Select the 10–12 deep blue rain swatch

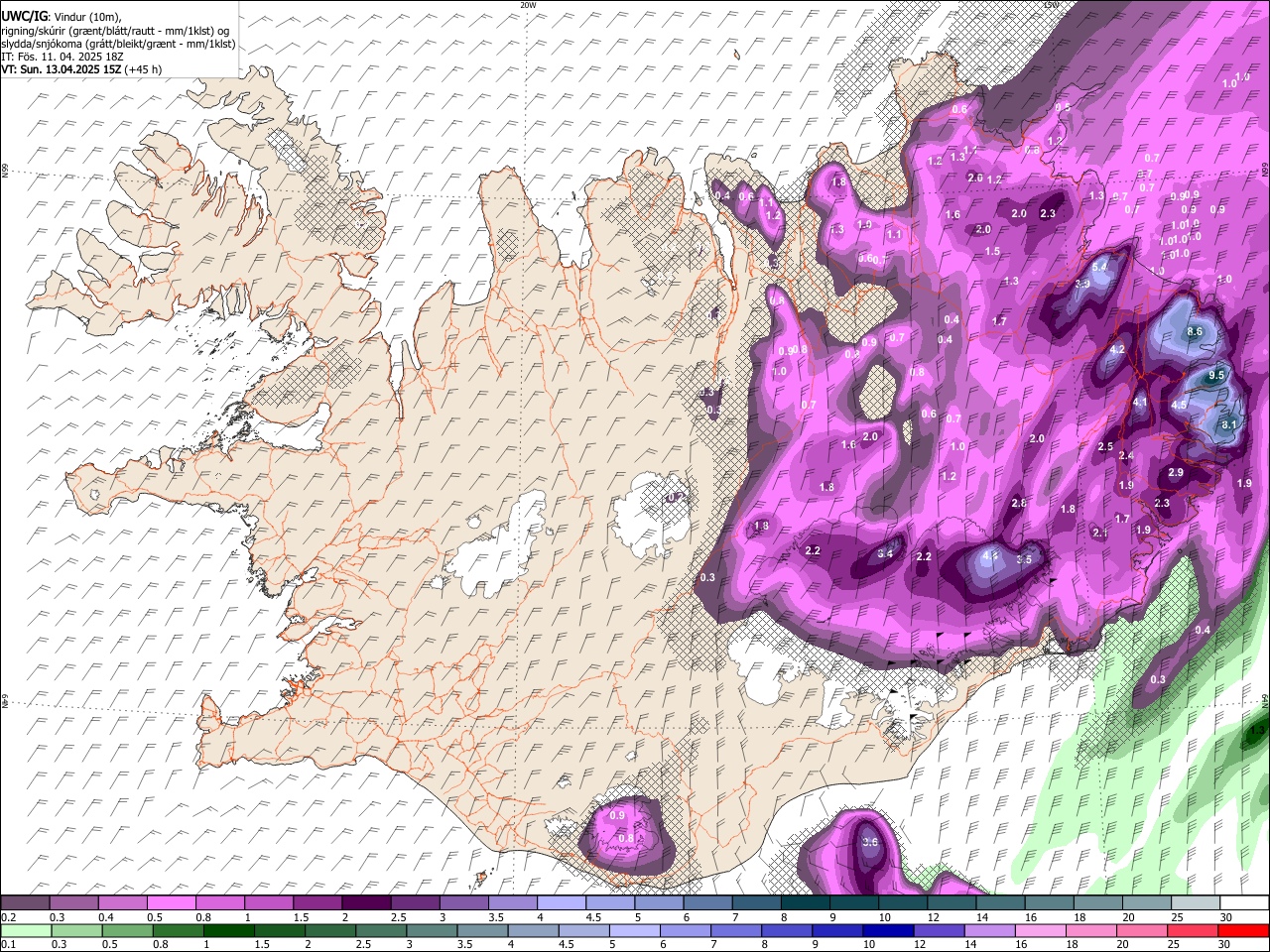click(888, 930)
